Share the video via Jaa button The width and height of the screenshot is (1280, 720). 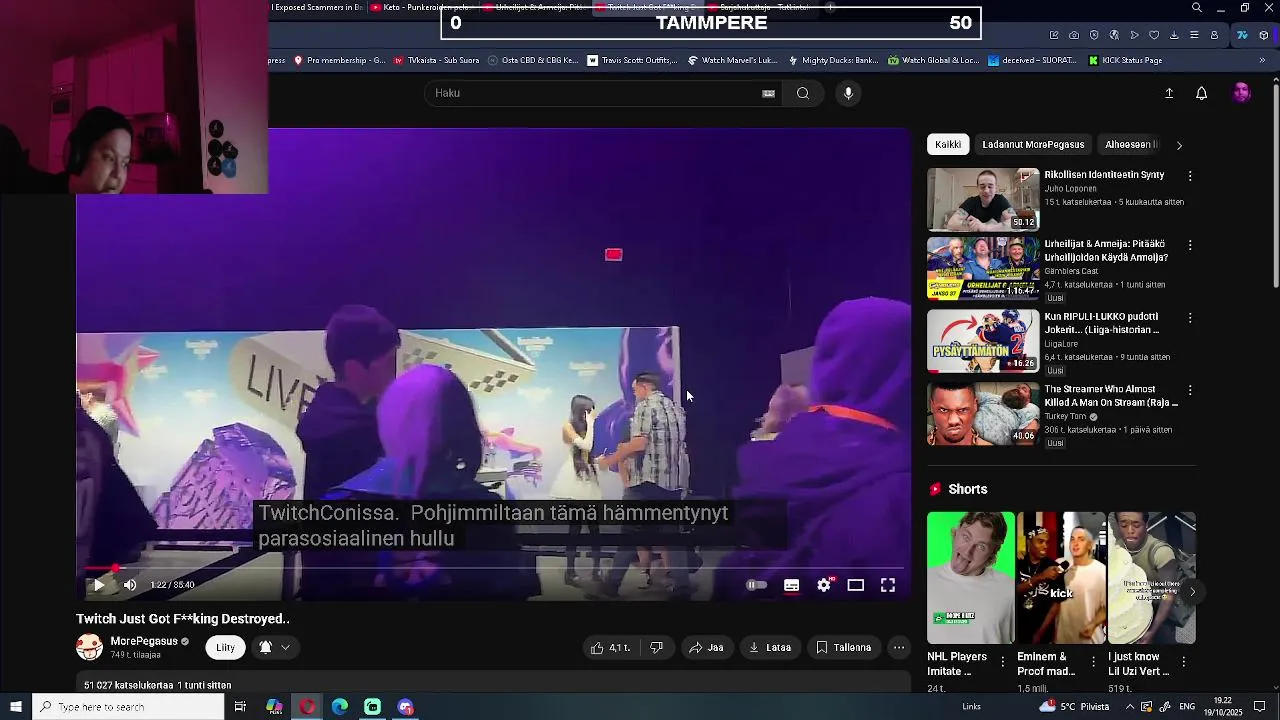(706, 647)
